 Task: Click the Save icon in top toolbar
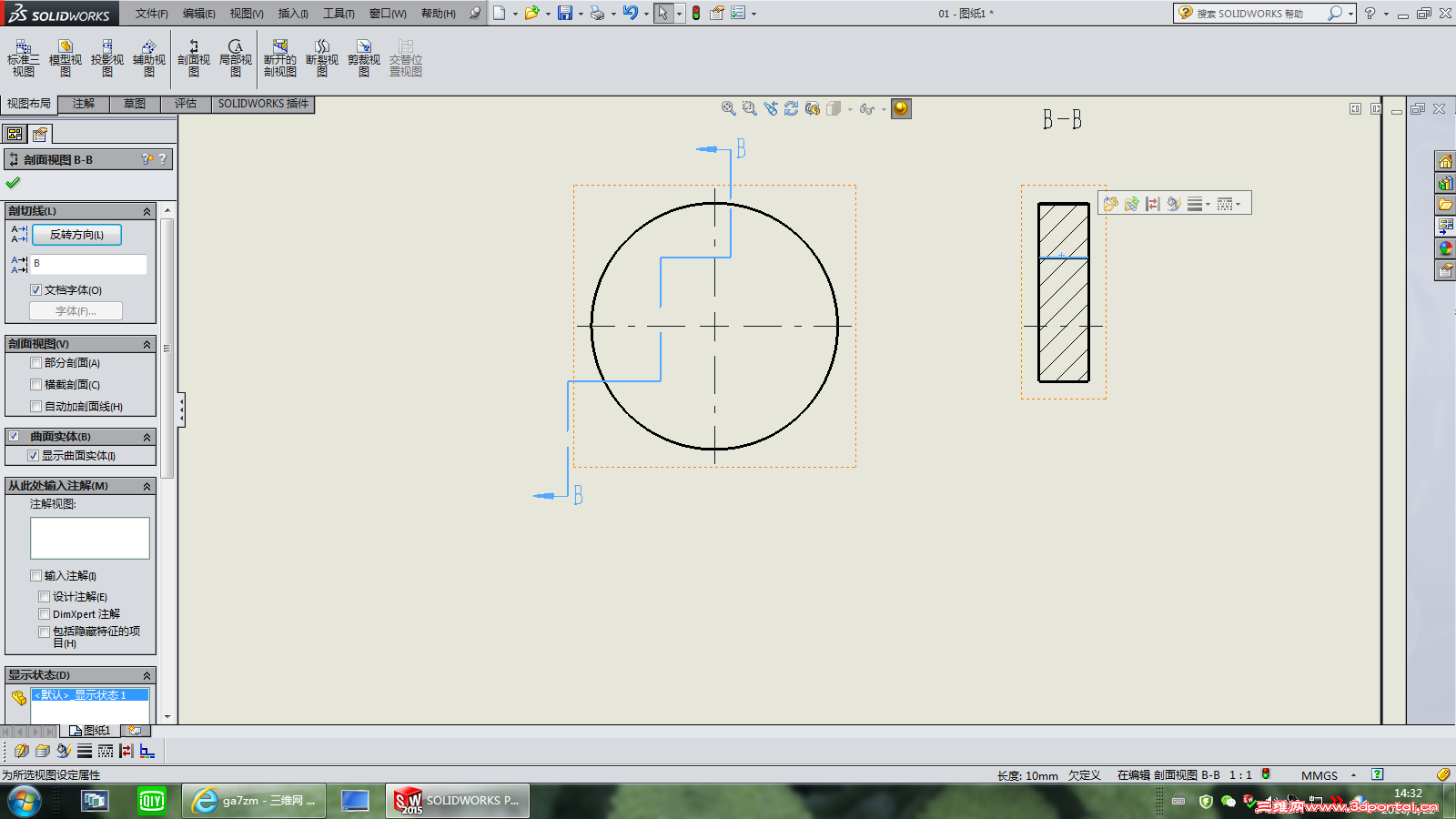pyautogui.click(x=565, y=13)
